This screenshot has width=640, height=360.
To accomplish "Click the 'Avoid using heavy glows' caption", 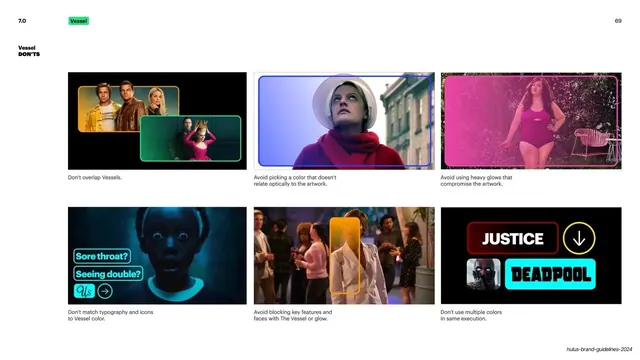I will (476, 181).
